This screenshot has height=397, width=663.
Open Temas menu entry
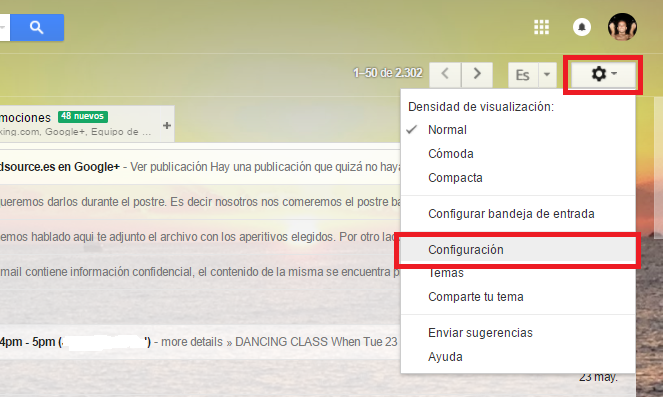(x=518, y=274)
